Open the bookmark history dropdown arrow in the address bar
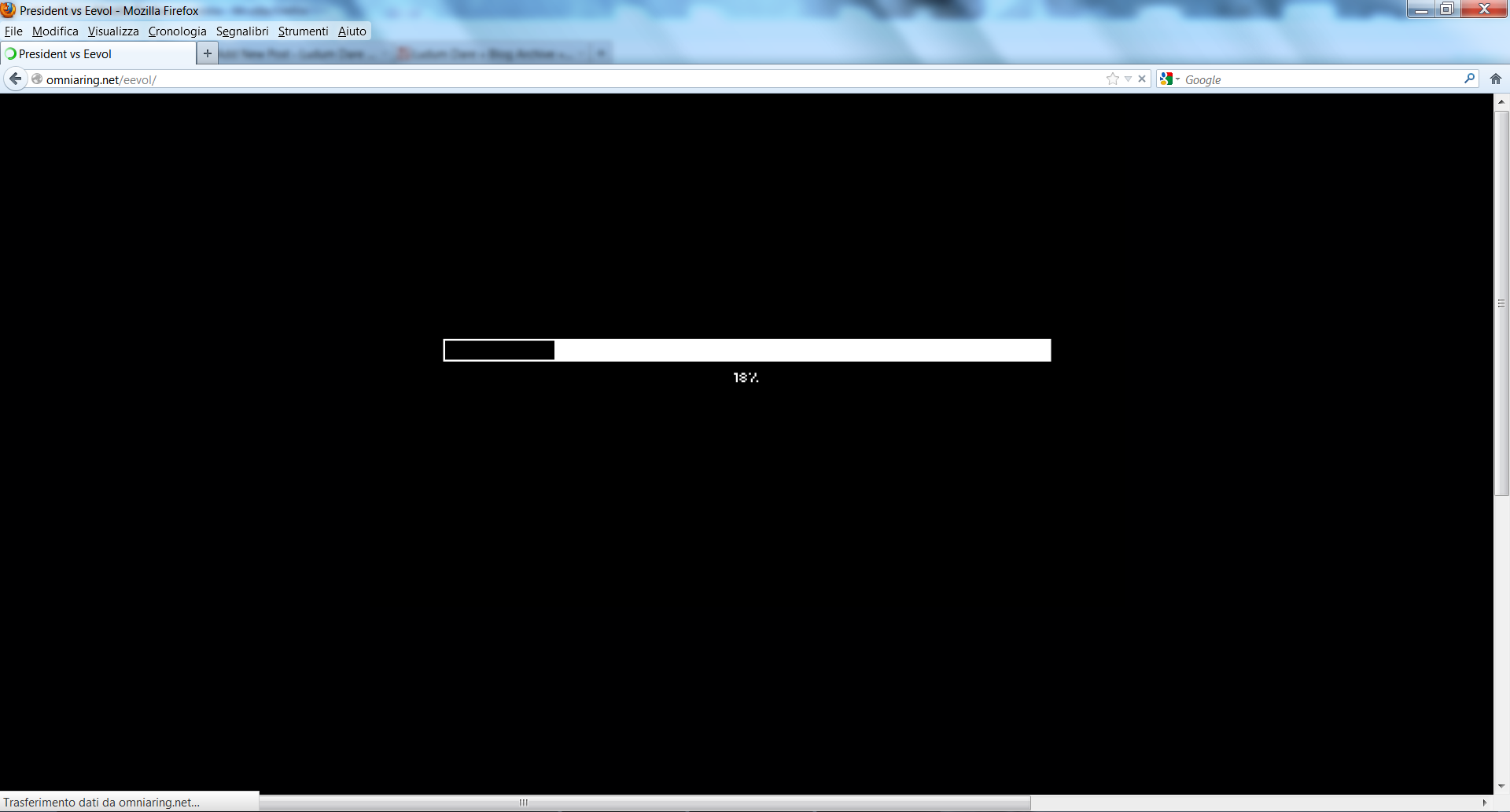The image size is (1510, 812). pyautogui.click(x=1128, y=79)
